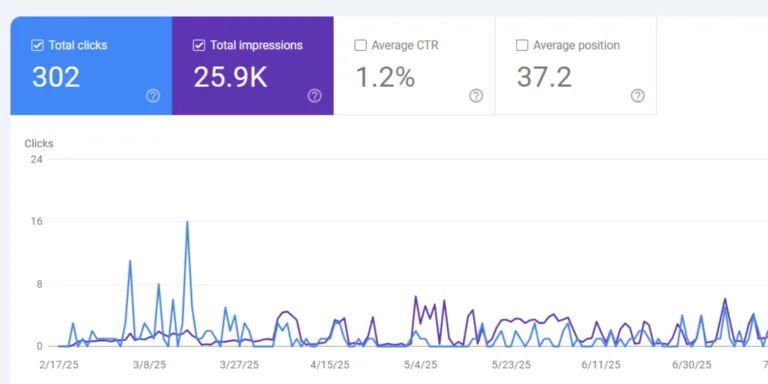Click the 4/15/25 date label
This screenshot has height=384, width=768.
pos(330,365)
